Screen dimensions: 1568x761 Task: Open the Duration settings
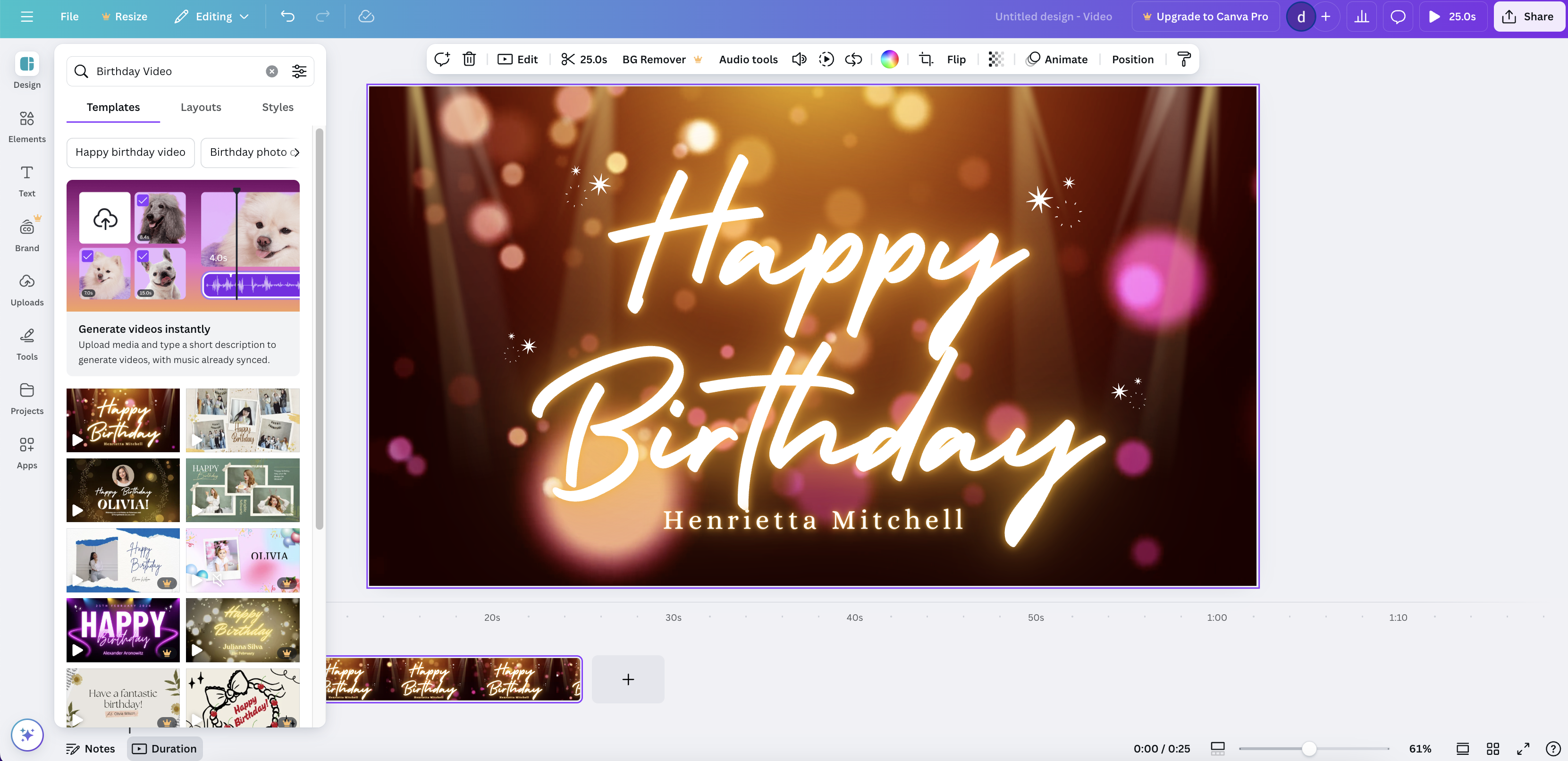[x=164, y=748]
